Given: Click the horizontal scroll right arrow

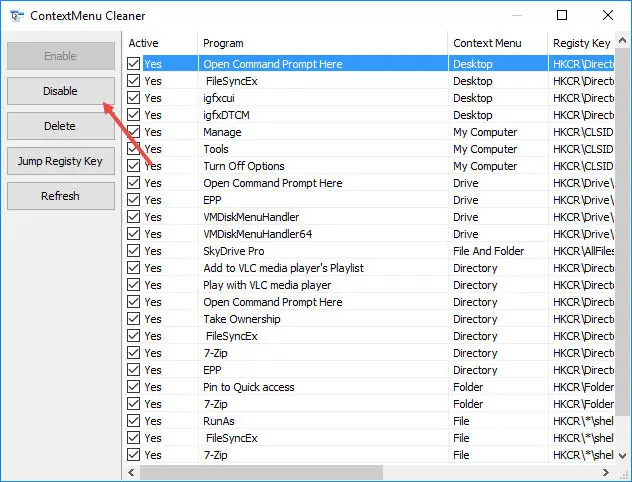Looking at the screenshot, I should click(606, 472).
